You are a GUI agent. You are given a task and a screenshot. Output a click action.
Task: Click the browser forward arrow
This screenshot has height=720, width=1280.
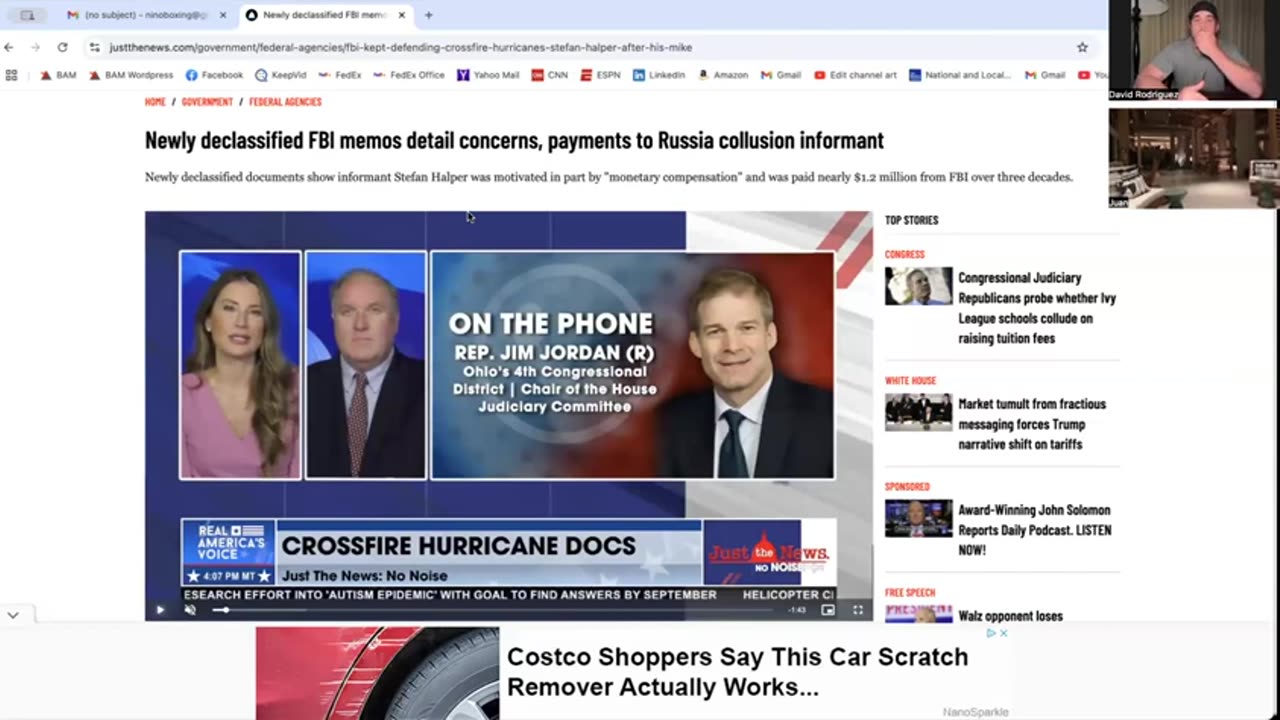click(35, 47)
